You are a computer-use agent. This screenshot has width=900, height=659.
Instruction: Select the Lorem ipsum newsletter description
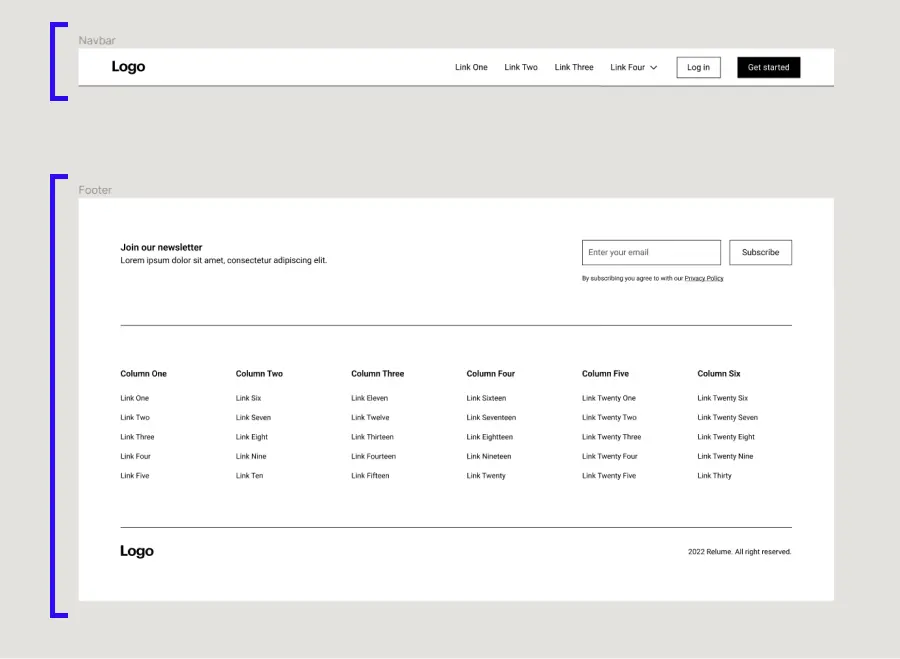(224, 261)
